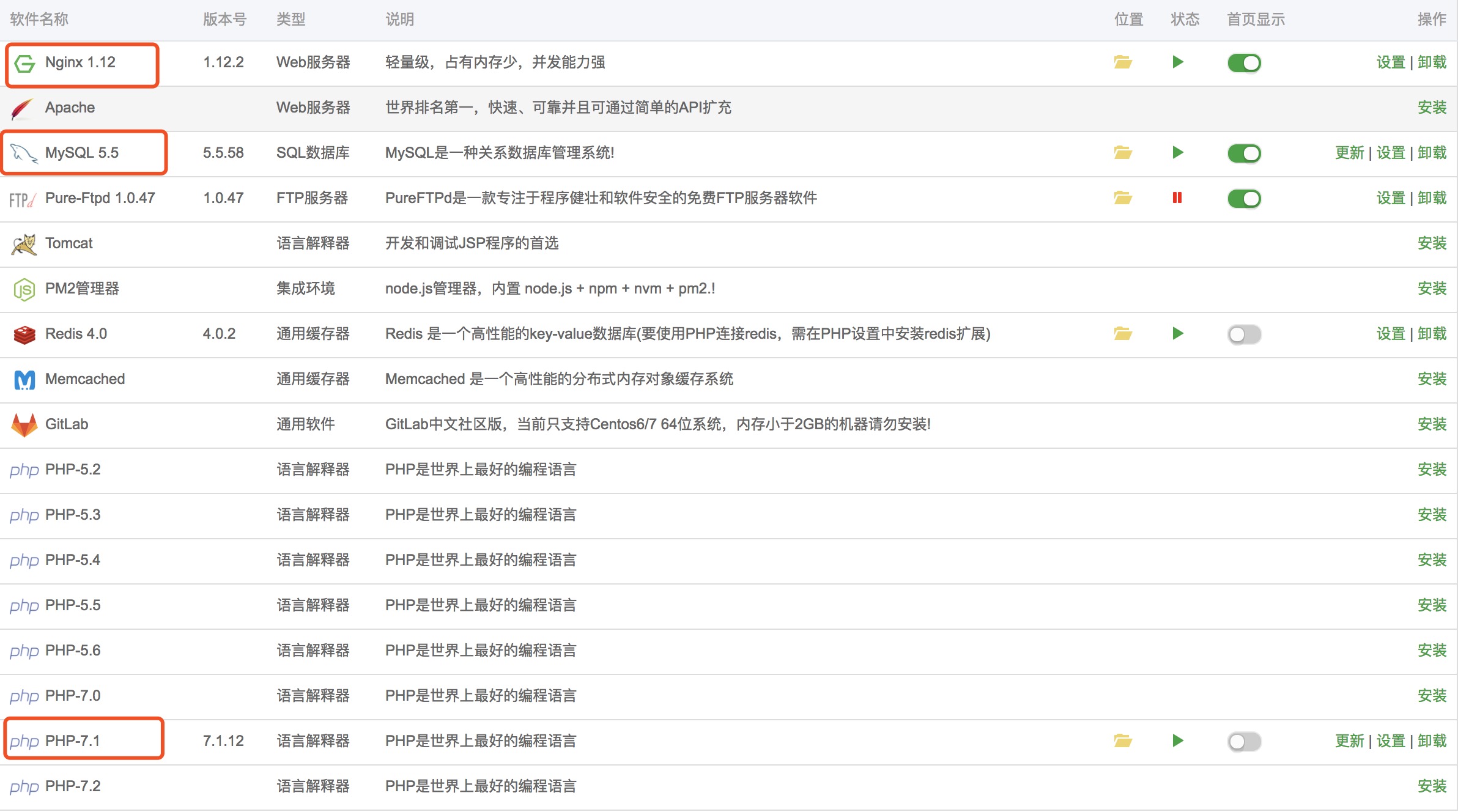
Task: Click the Pure-Ftpd red paused status icon
Action: pyautogui.click(x=1177, y=198)
